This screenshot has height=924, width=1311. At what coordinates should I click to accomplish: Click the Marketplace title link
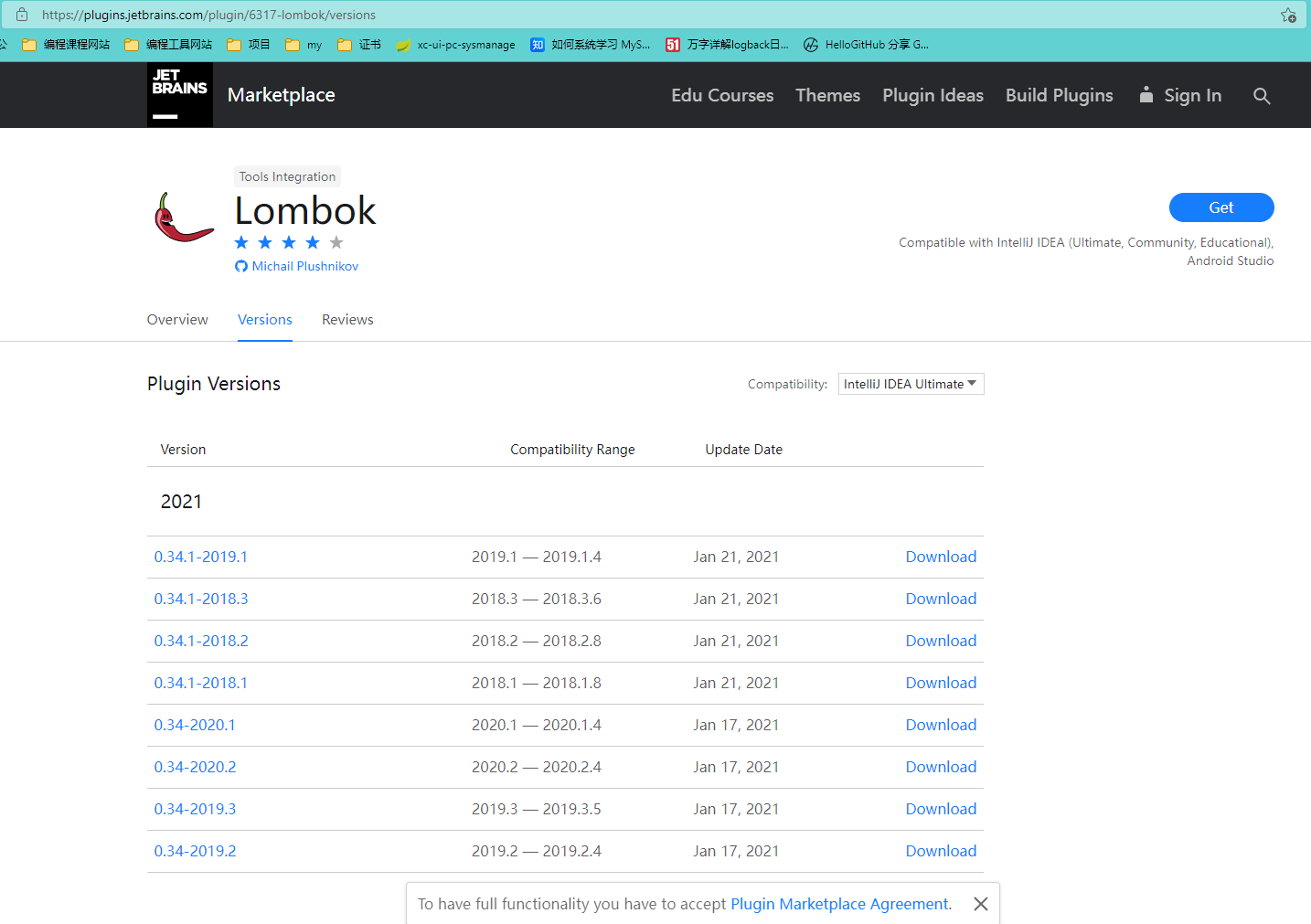(x=282, y=95)
